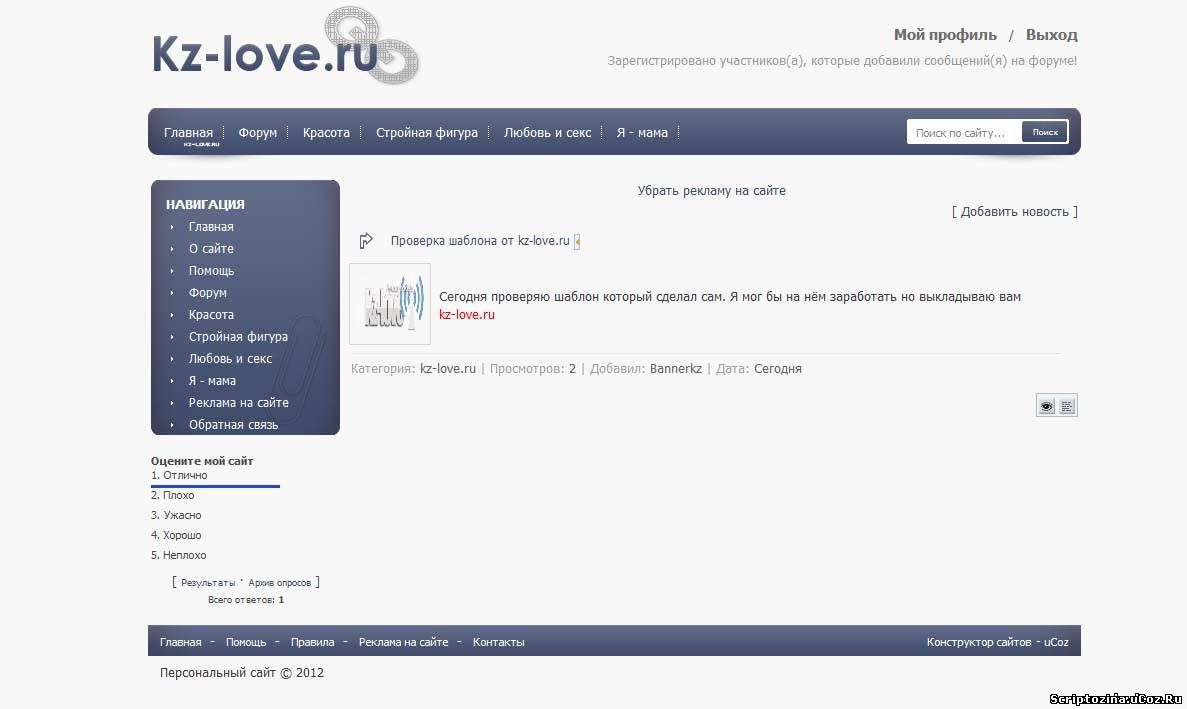Open Форум in sidebar navigation

pyautogui.click(x=207, y=292)
